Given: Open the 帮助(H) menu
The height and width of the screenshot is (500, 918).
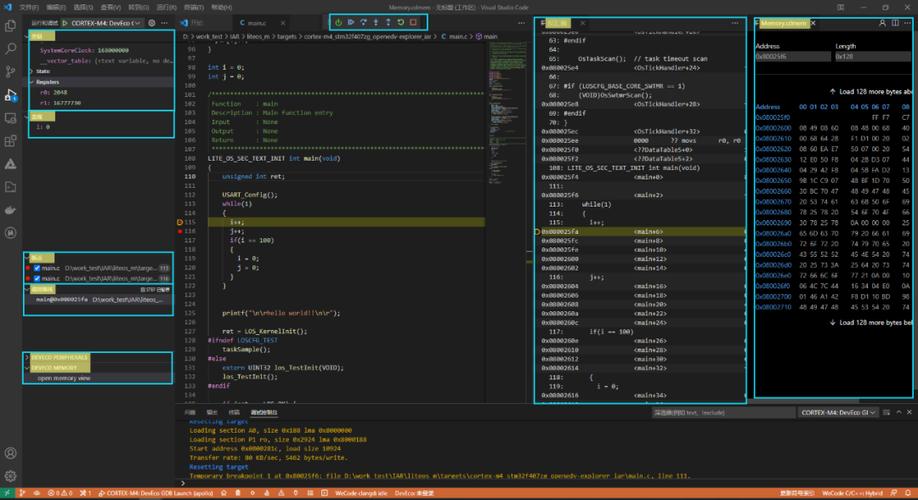Looking at the screenshot, I should (221, 8).
